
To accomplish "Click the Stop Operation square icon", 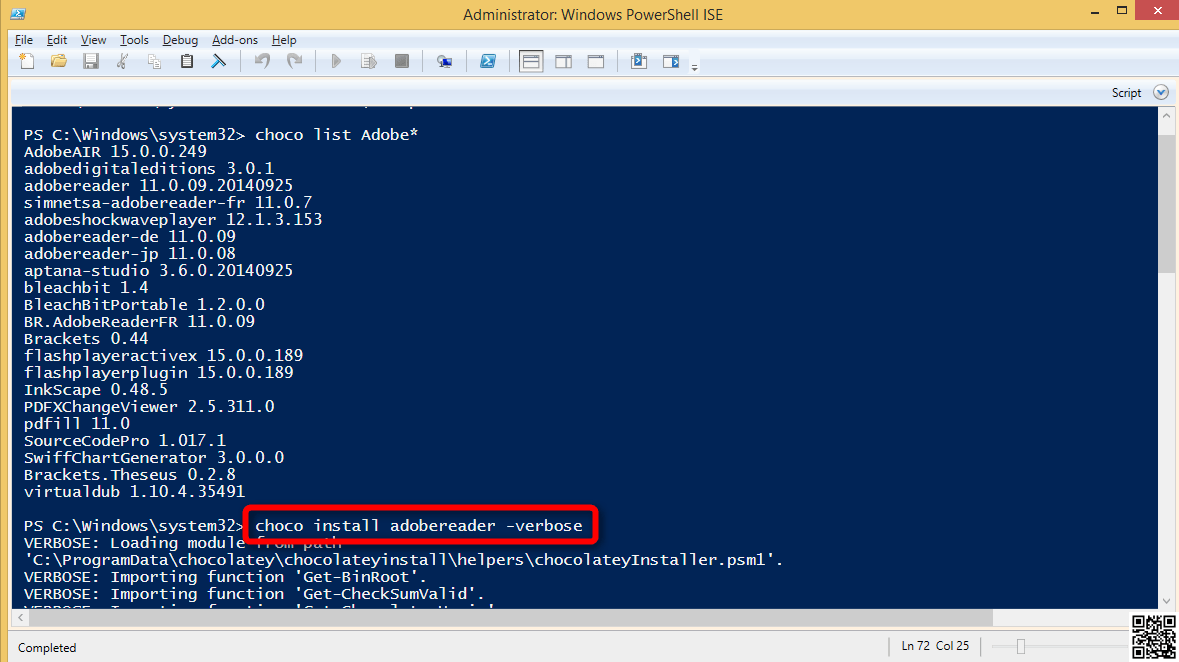I will coord(402,62).
